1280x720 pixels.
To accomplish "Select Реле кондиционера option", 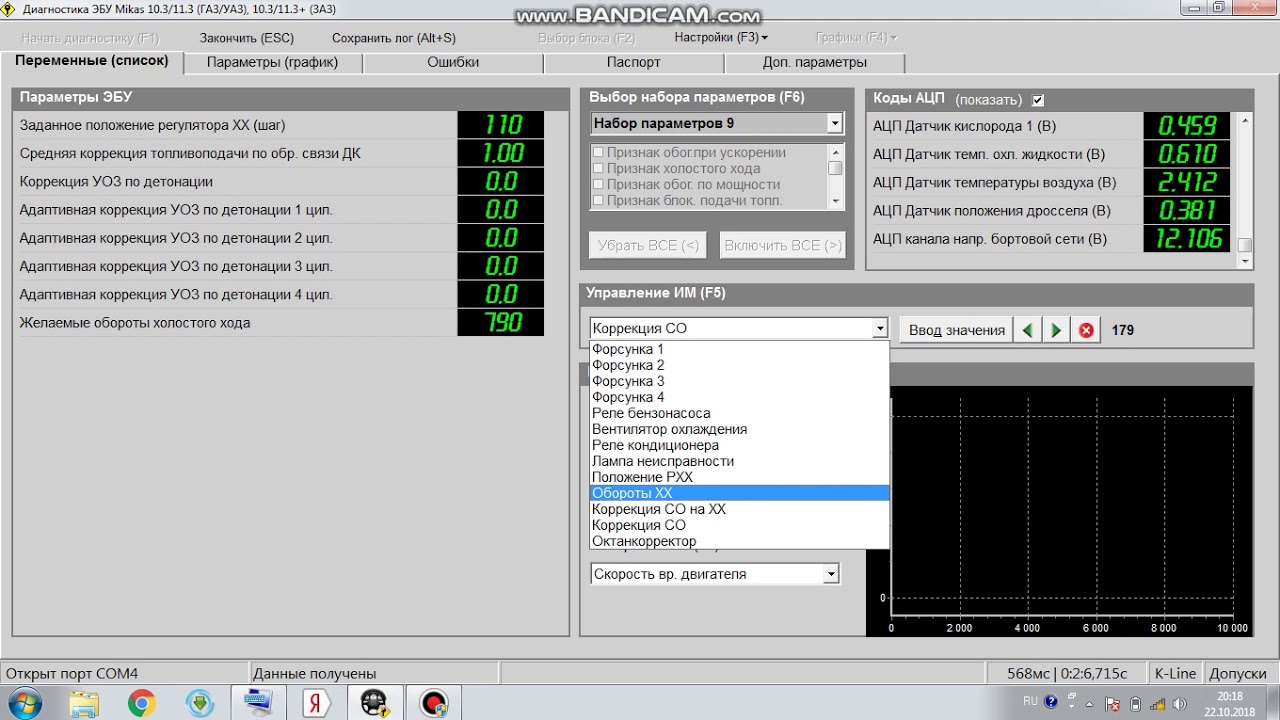I will coord(739,445).
